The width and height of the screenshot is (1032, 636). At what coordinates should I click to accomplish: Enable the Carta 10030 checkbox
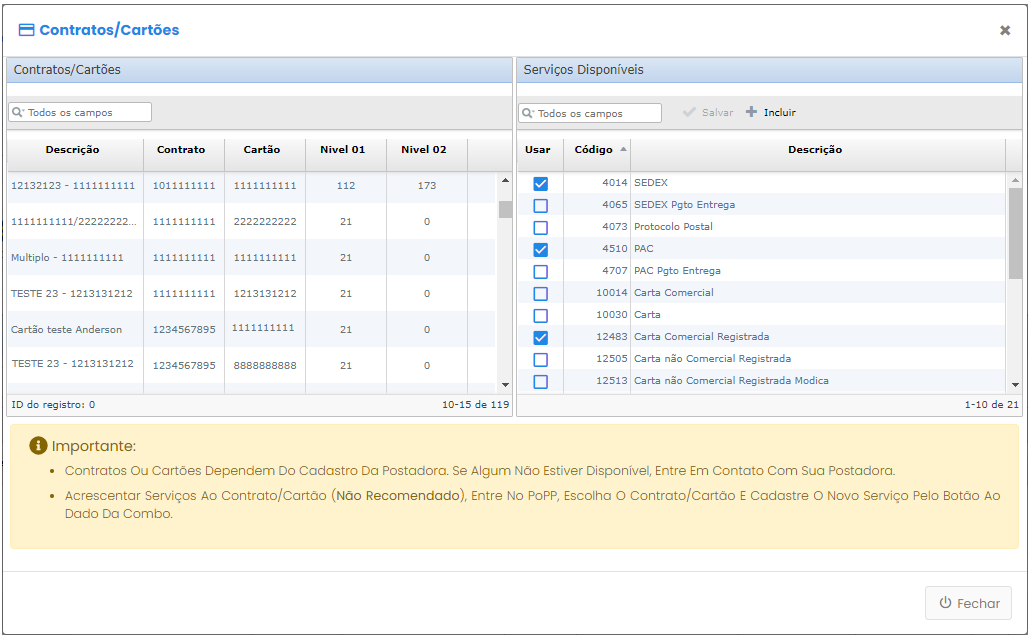[540, 315]
